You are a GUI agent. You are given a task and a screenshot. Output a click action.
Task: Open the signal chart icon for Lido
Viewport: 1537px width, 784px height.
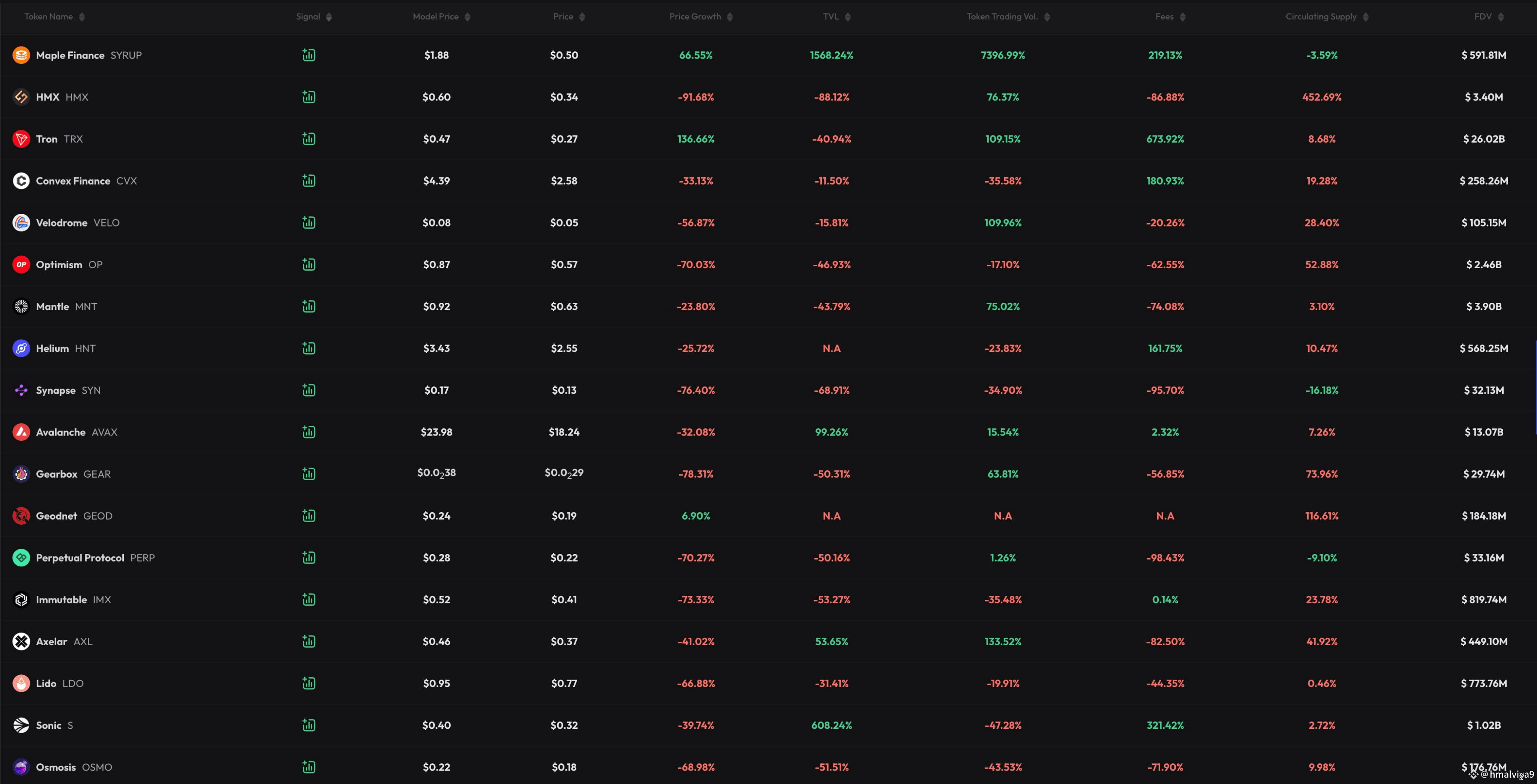(308, 683)
